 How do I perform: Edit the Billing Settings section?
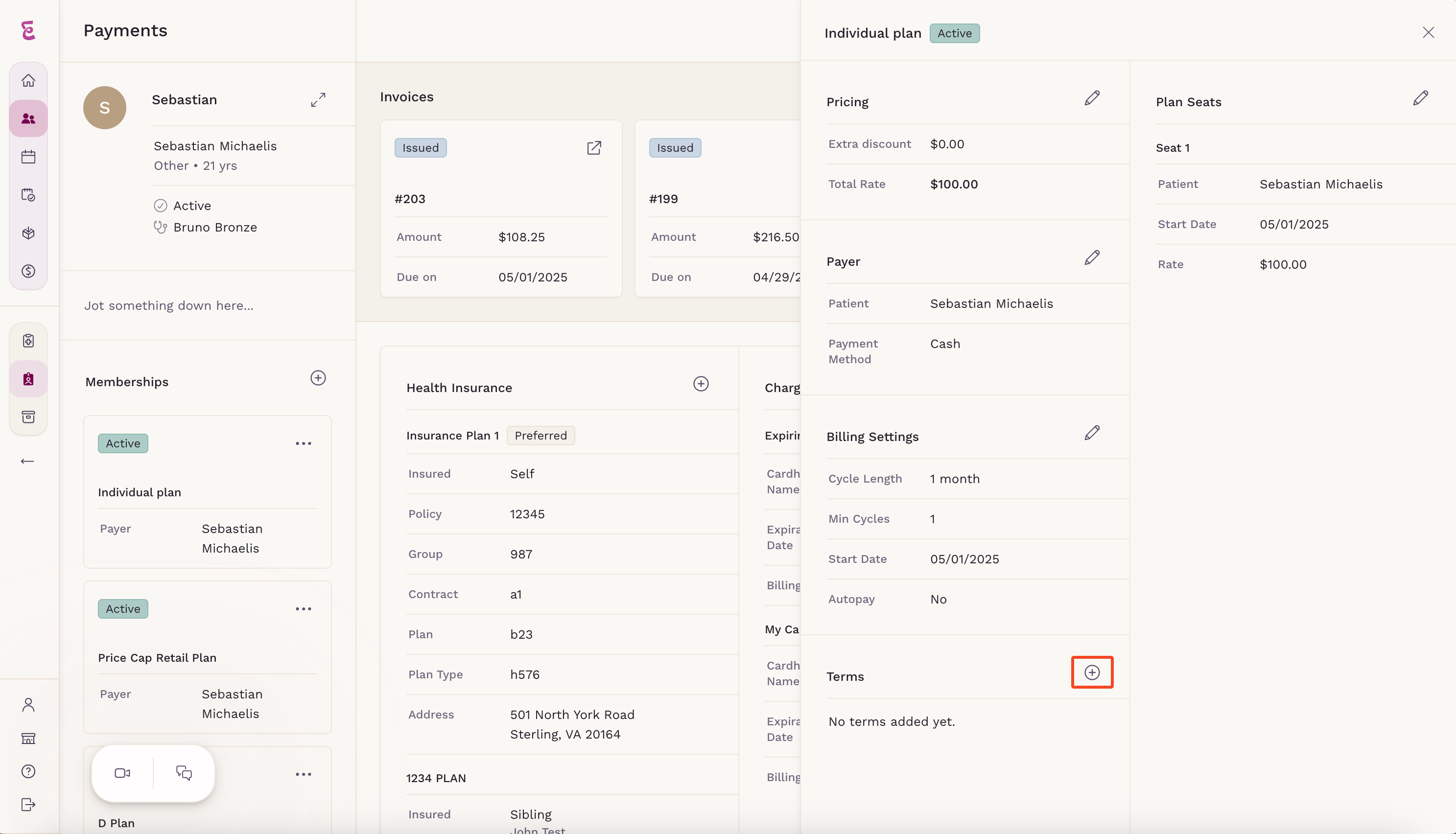(1092, 433)
